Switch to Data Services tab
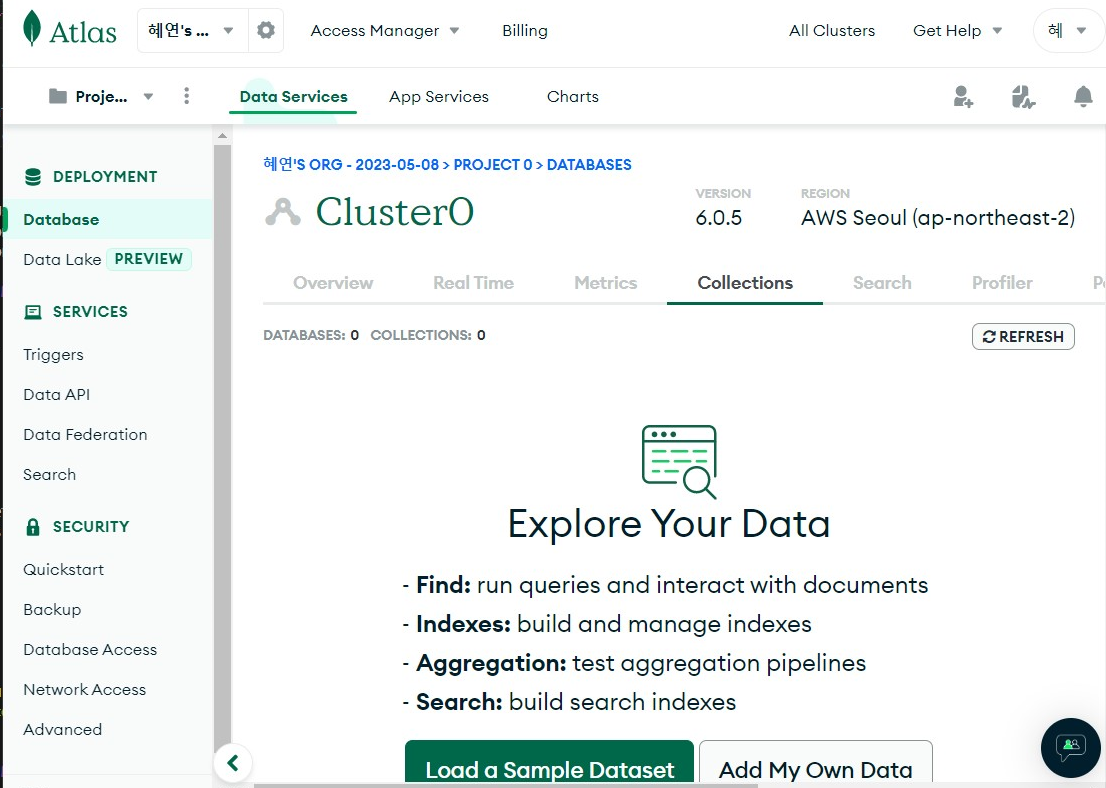The image size is (1106, 788). 293,97
